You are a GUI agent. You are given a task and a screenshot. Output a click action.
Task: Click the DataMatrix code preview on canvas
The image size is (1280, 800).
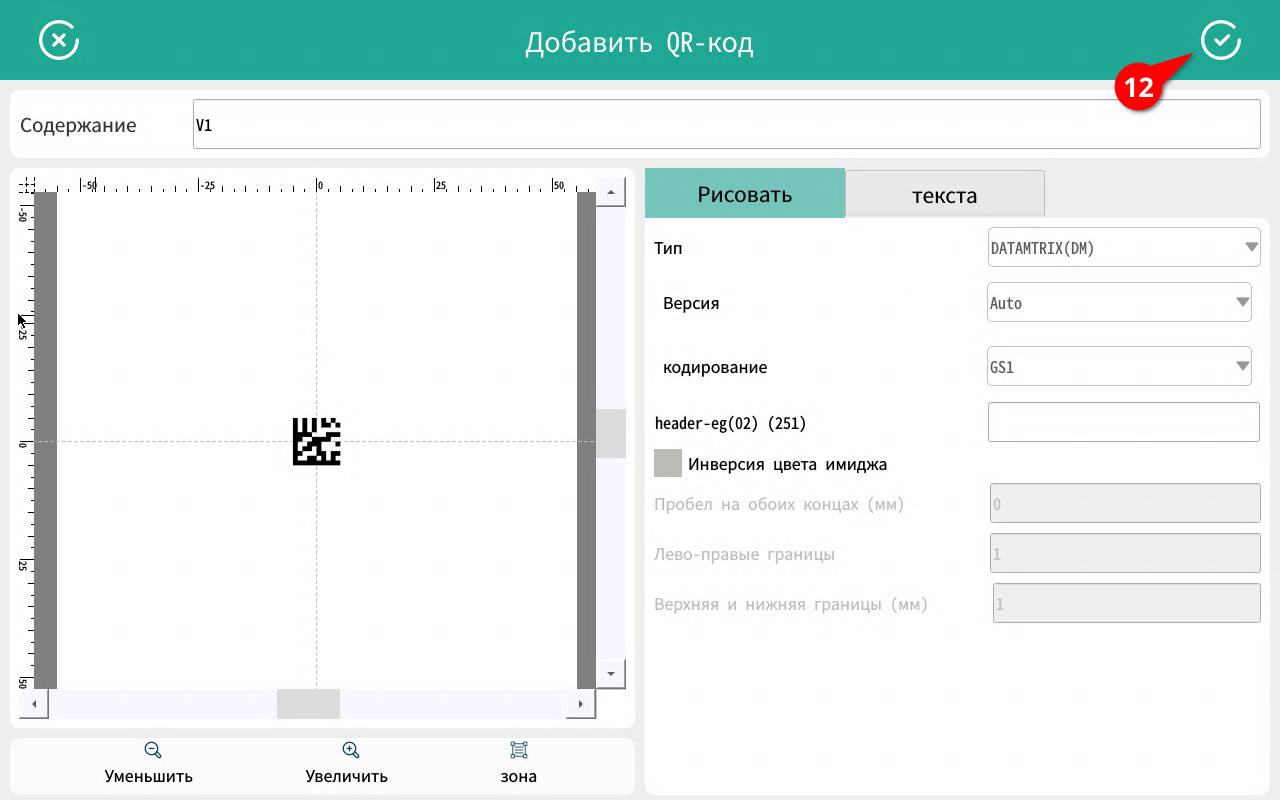(316, 441)
